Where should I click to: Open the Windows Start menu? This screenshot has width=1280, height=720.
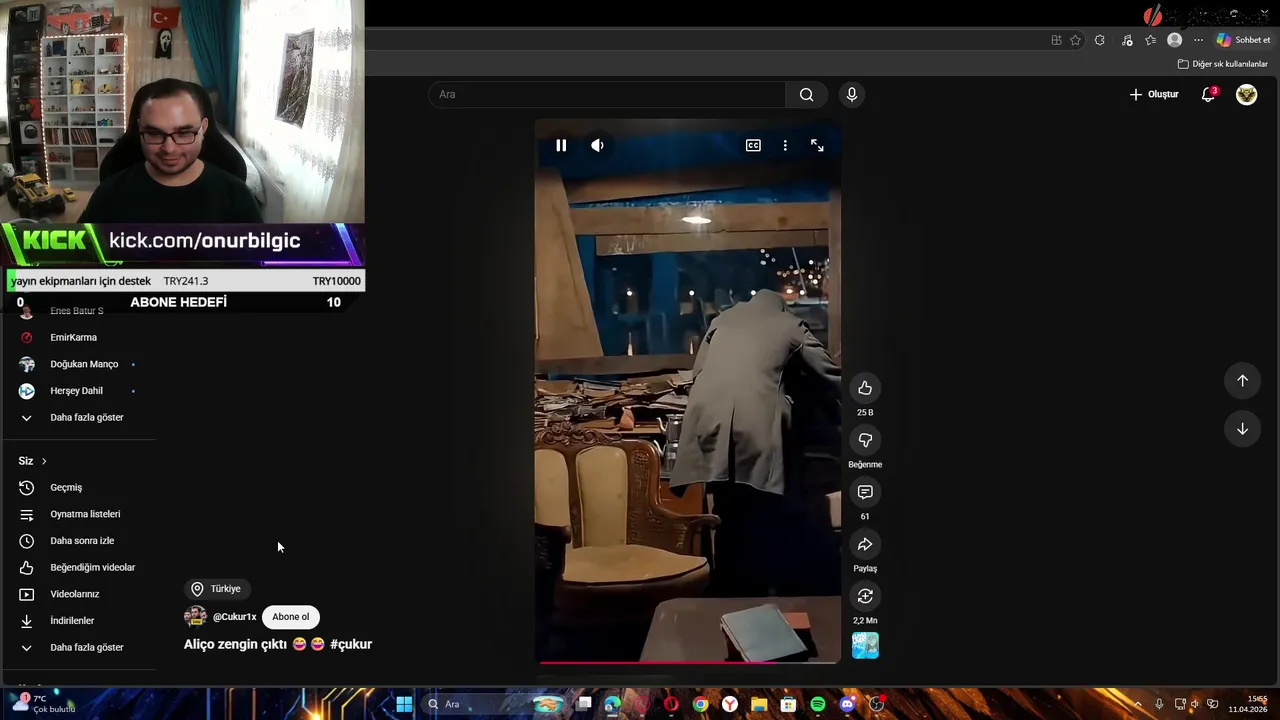point(404,704)
